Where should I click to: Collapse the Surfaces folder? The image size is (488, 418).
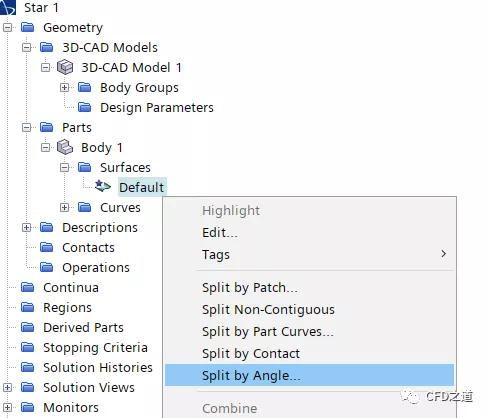click(64, 167)
